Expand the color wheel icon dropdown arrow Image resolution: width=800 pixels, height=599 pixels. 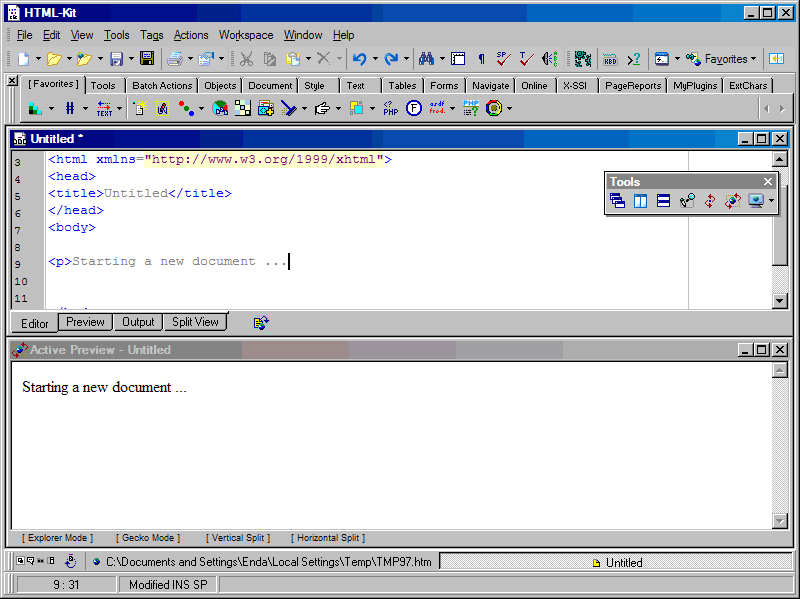tap(509, 108)
